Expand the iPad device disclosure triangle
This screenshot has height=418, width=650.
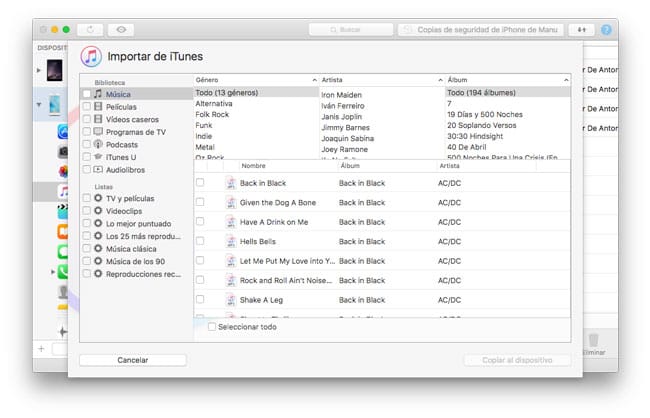click(x=39, y=70)
